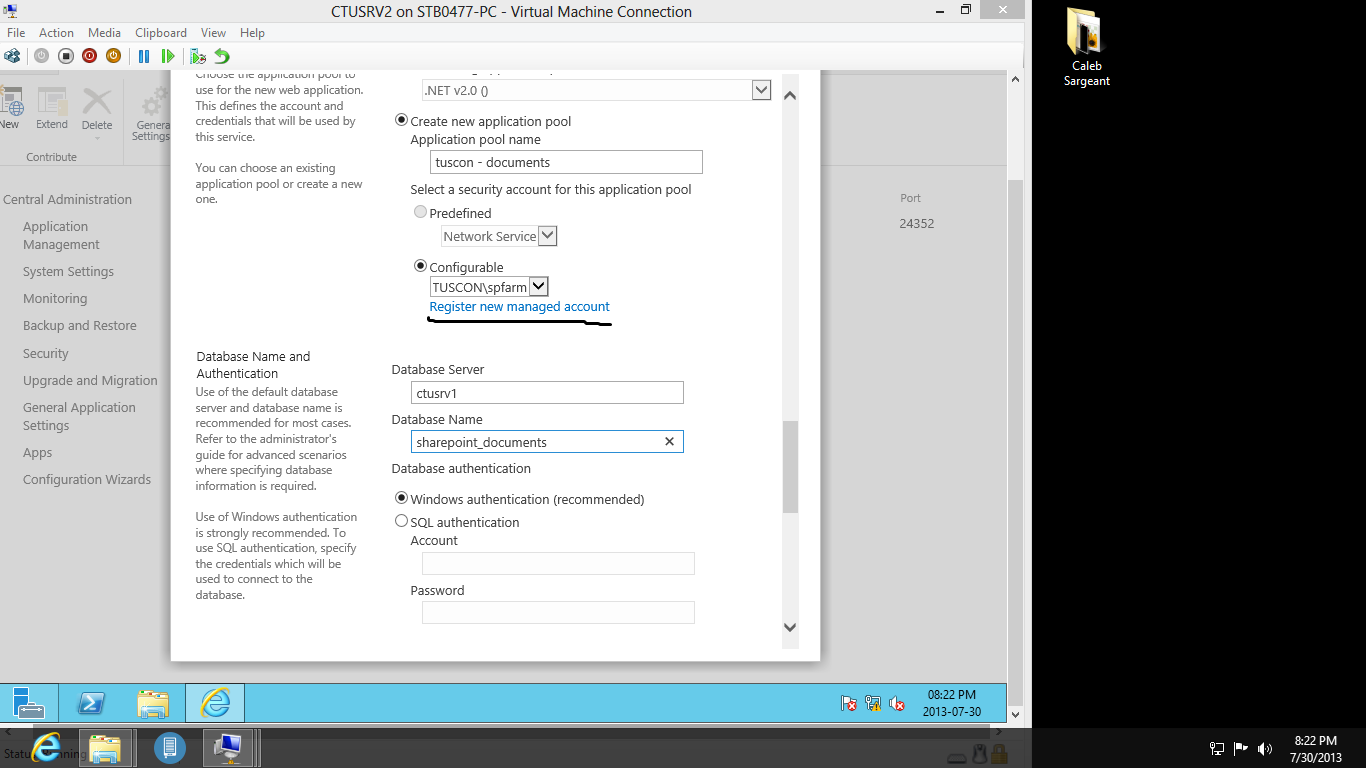Viewport: 1366px width, 768px height.
Task: Click the host volume speaker tray icon
Action: (1265, 748)
